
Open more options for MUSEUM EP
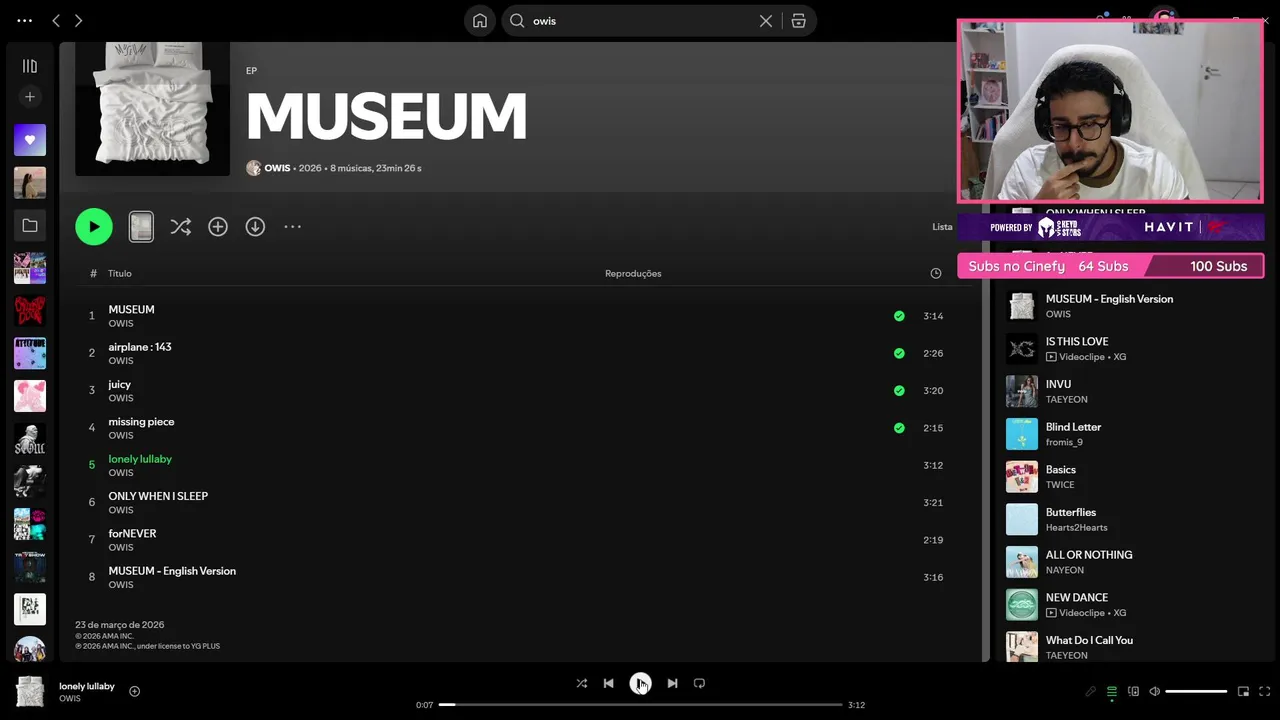point(292,227)
